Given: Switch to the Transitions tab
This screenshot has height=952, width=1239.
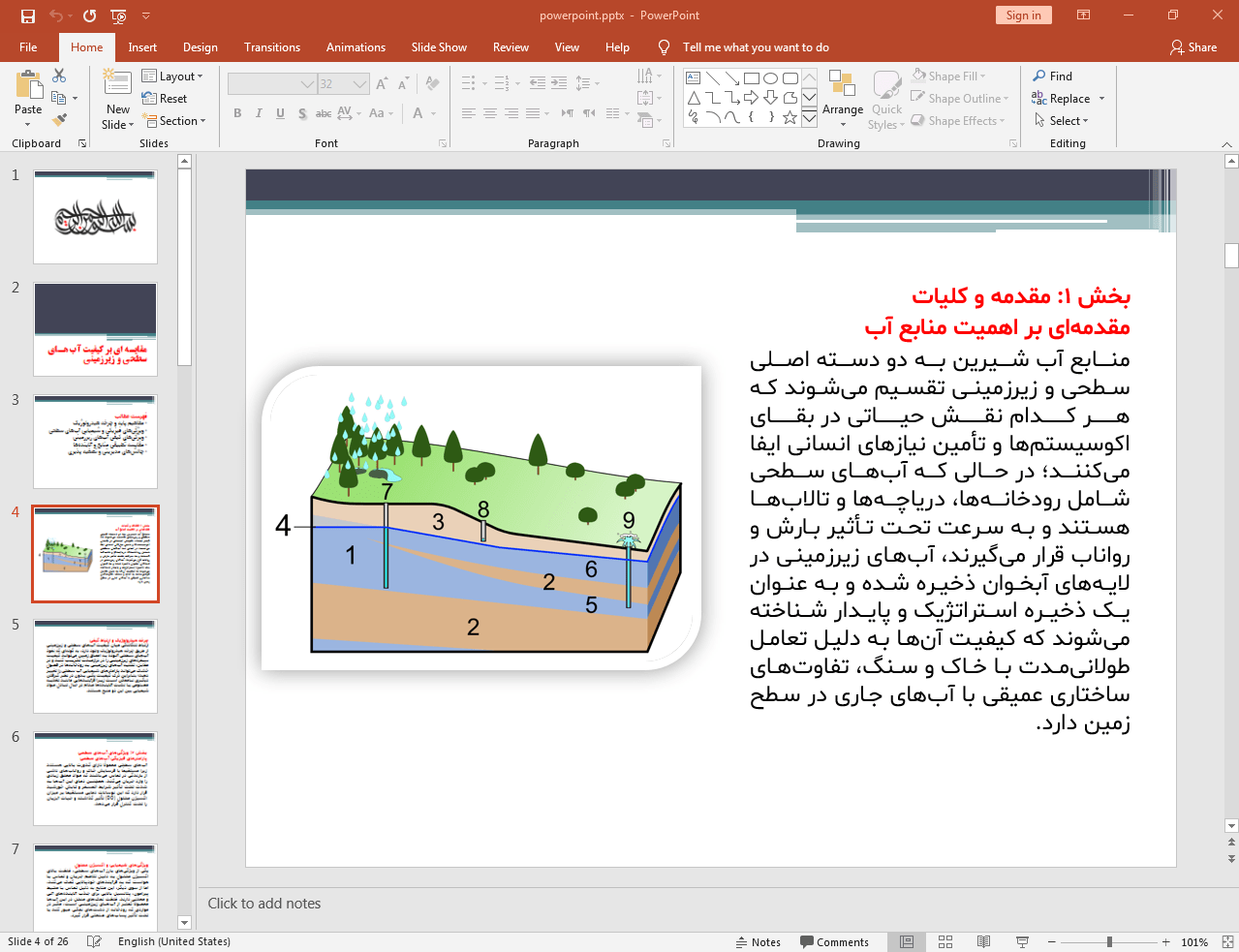Looking at the screenshot, I should click(272, 47).
